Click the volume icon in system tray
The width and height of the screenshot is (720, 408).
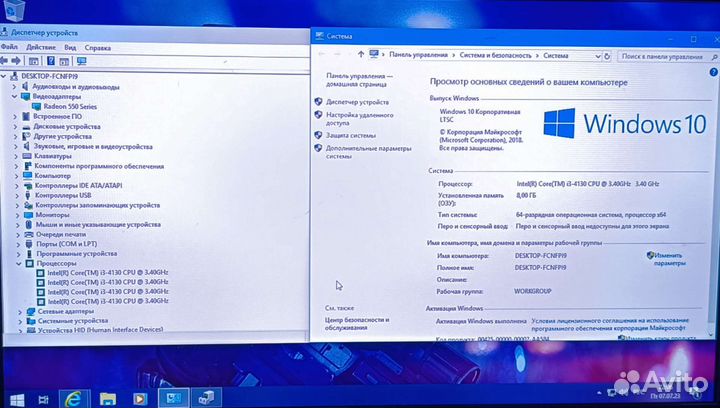[x=623, y=392]
